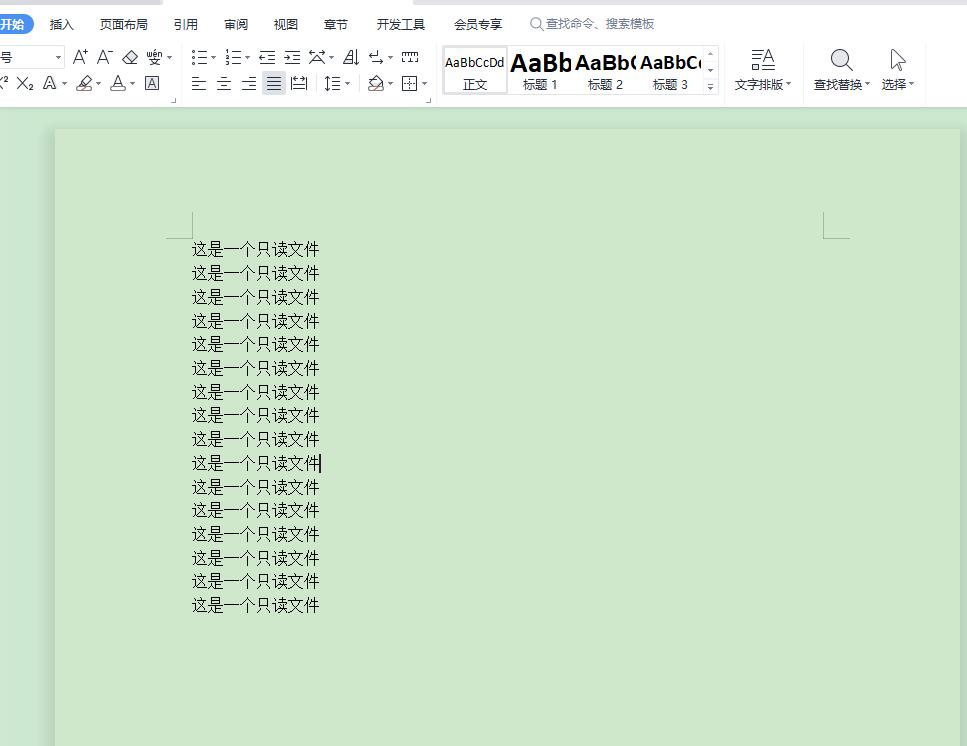Click the sort A-Z icon
Viewport: 967px width, 746px height.
coord(351,57)
